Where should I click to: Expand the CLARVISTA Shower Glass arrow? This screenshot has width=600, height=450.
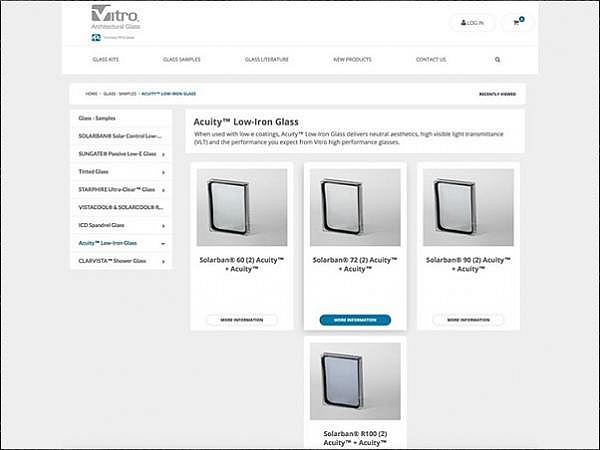163,262
